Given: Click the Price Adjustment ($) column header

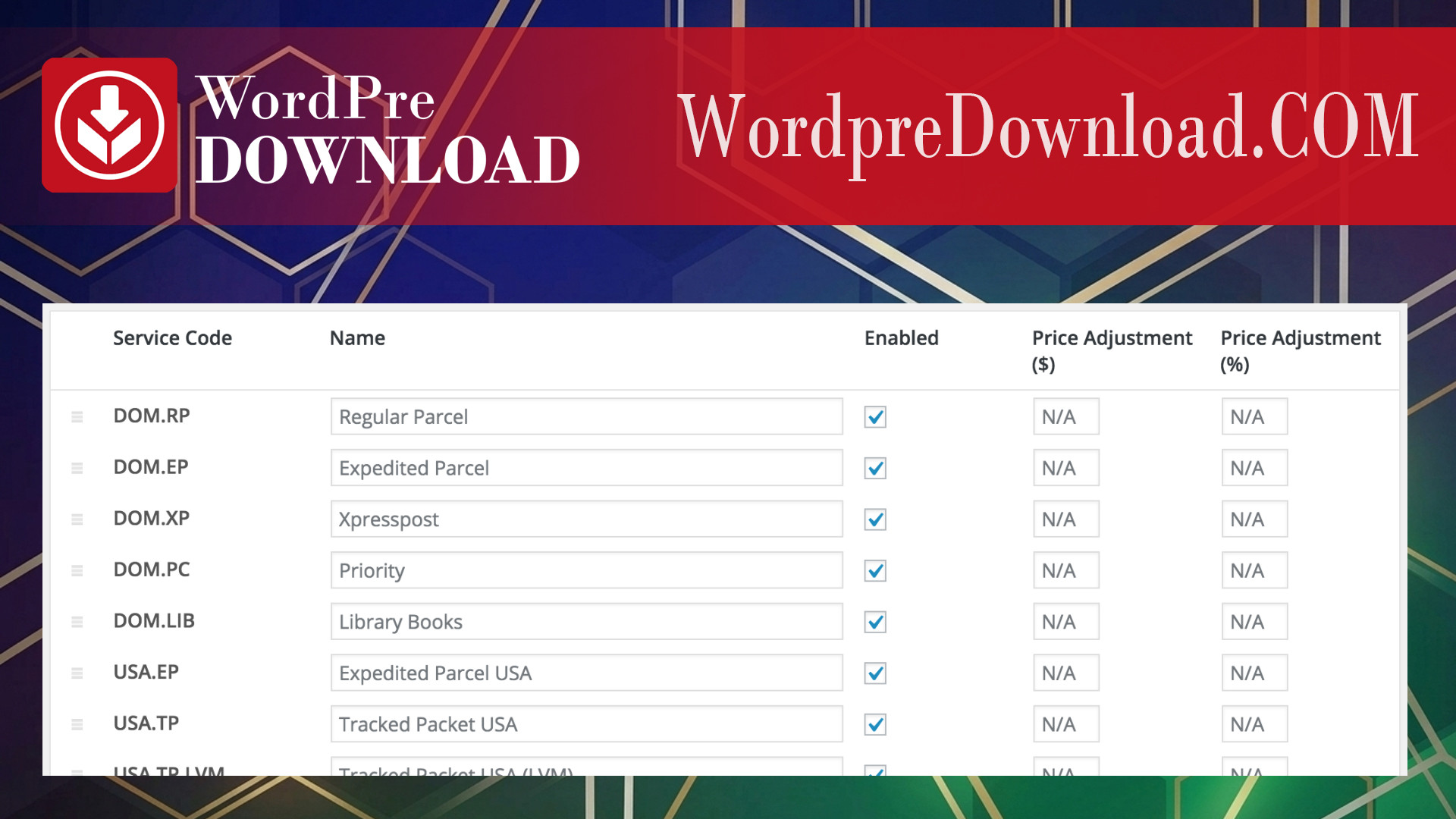Looking at the screenshot, I should point(1112,351).
